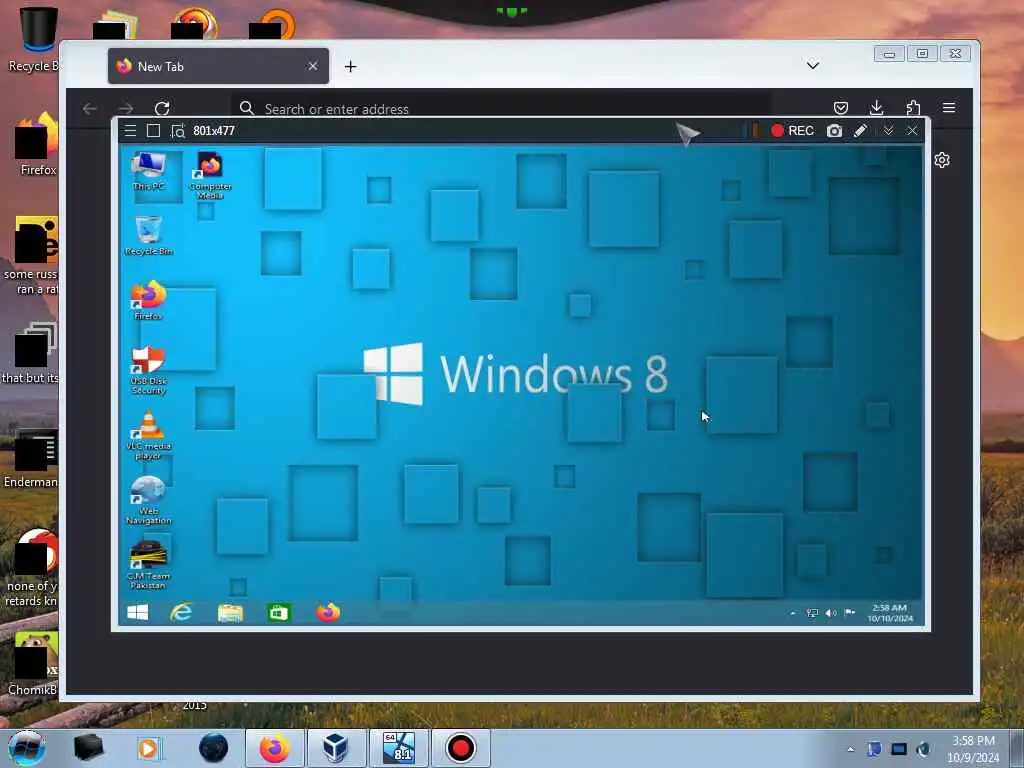
Task: Select Web Navigation shortcut
Action: click(149, 500)
